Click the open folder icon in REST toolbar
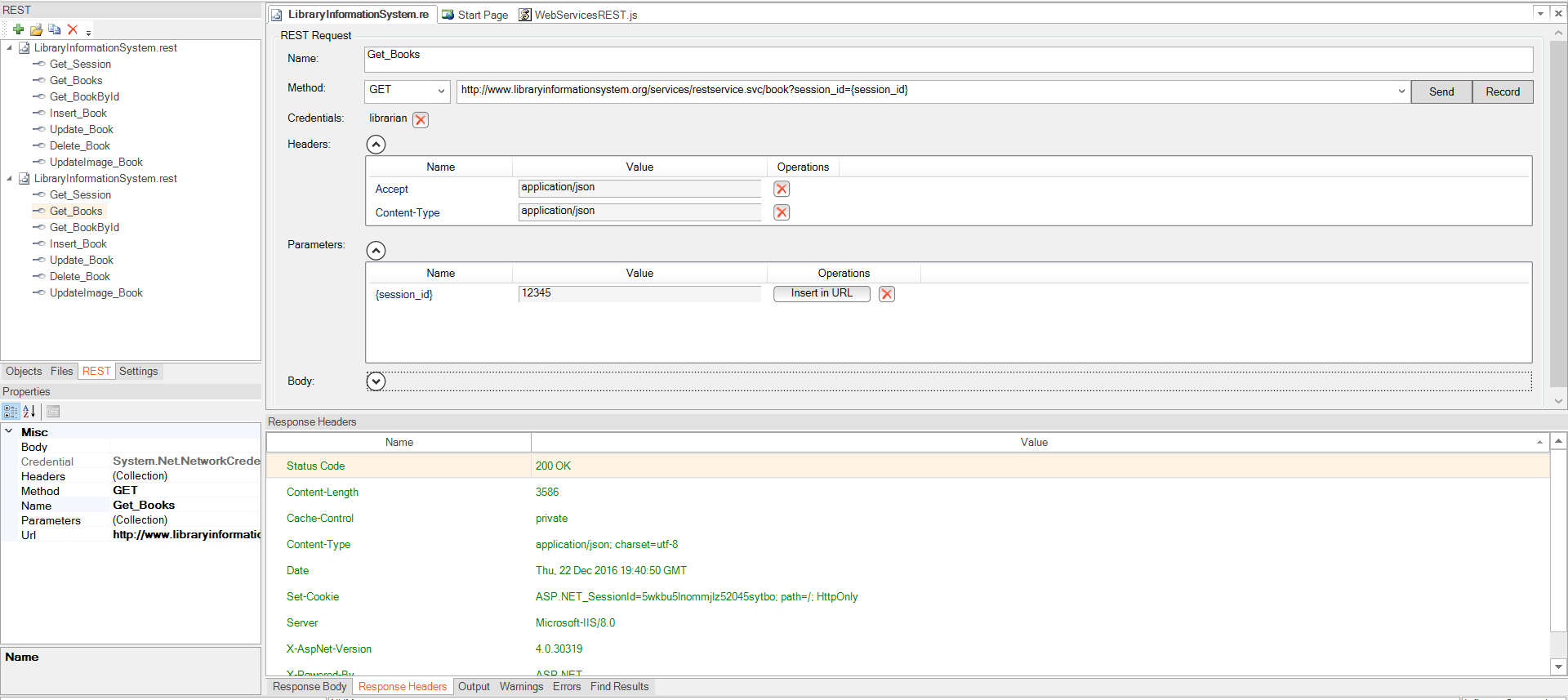 click(x=36, y=29)
